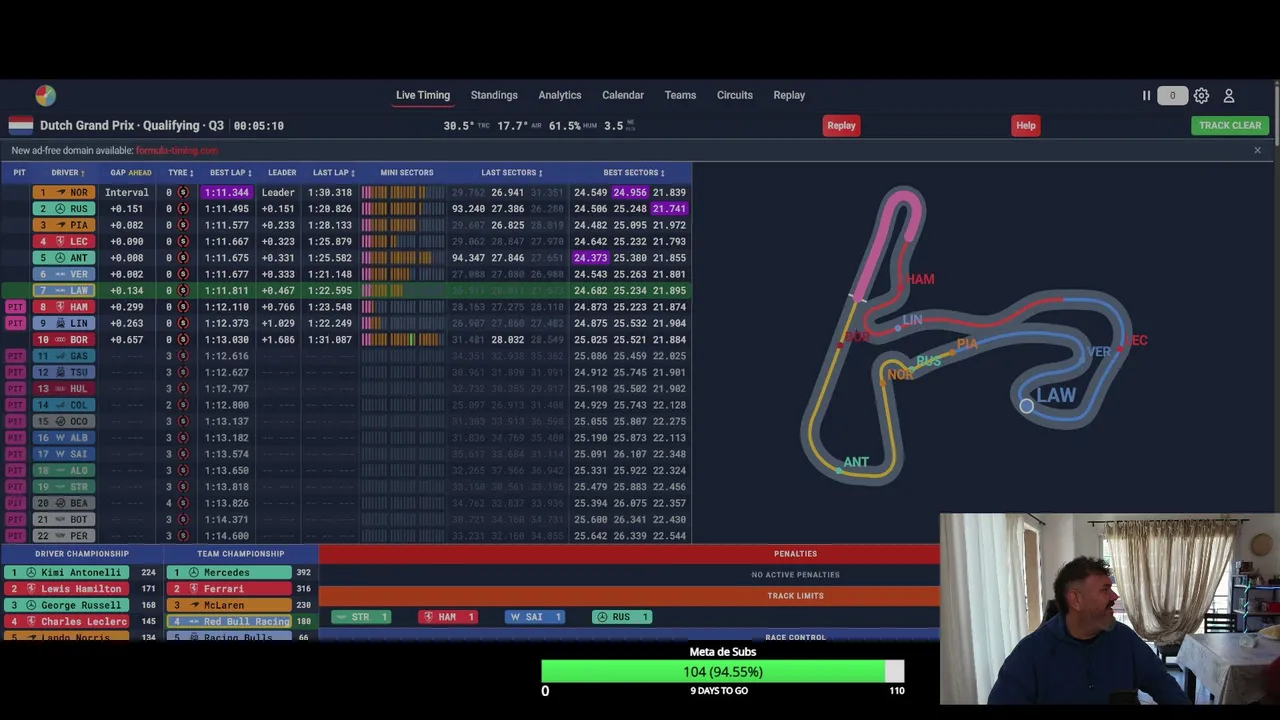Click the HAM track limits chip
The height and width of the screenshot is (720, 1280).
coord(447,617)
